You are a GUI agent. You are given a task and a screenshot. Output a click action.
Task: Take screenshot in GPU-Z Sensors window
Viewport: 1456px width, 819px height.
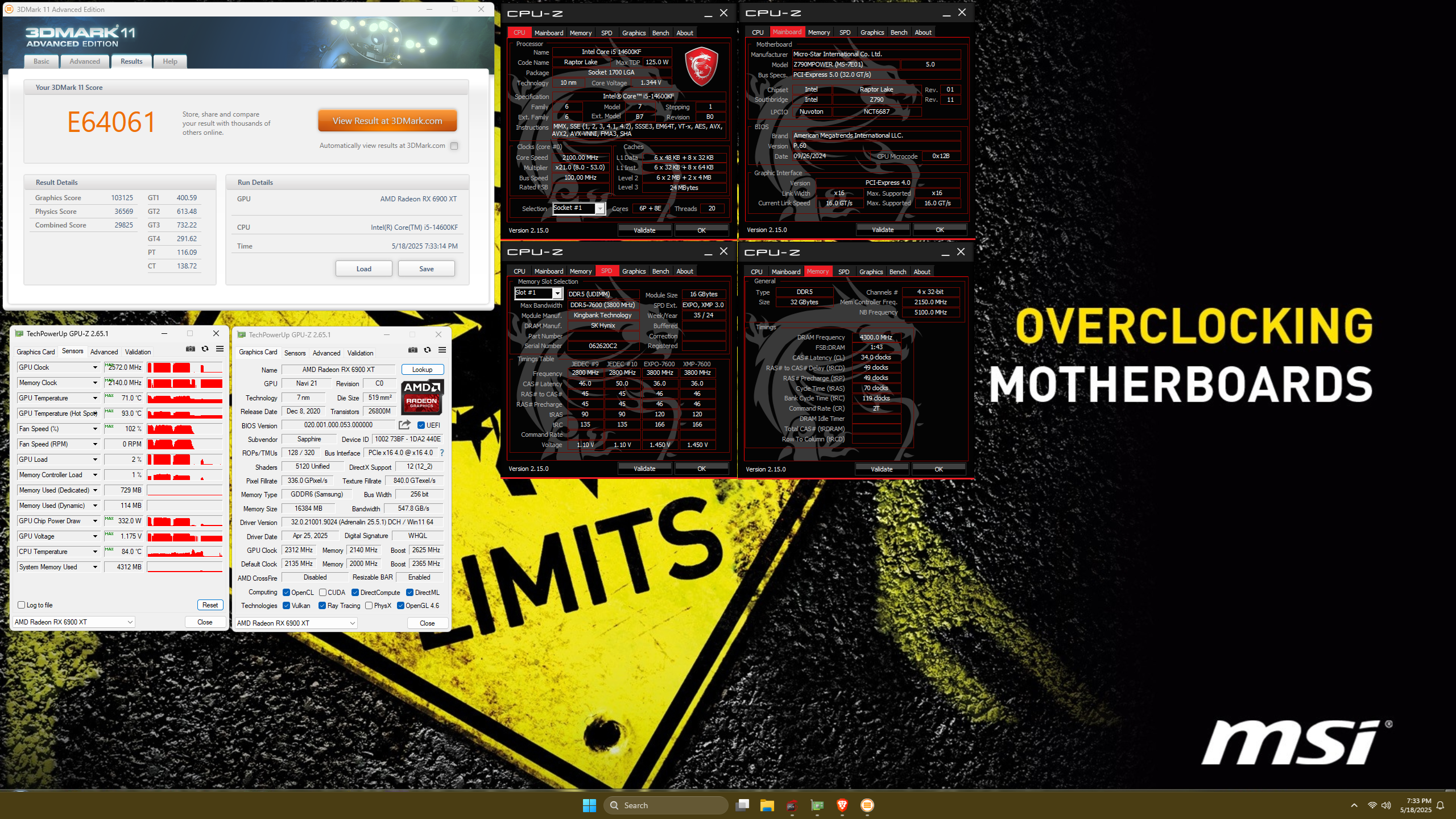coord(191,349)
